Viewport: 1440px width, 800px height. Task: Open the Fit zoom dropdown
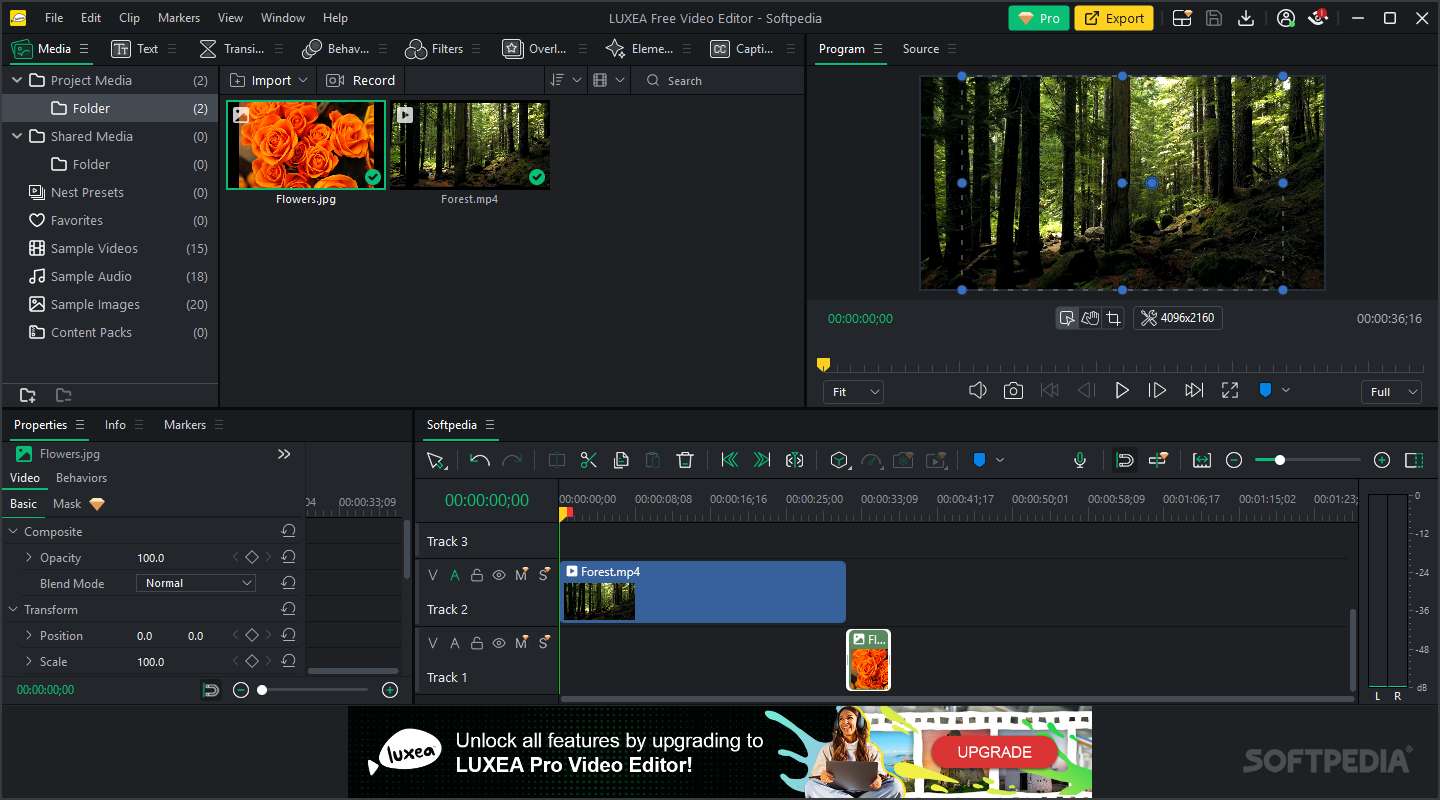(853, 392)
